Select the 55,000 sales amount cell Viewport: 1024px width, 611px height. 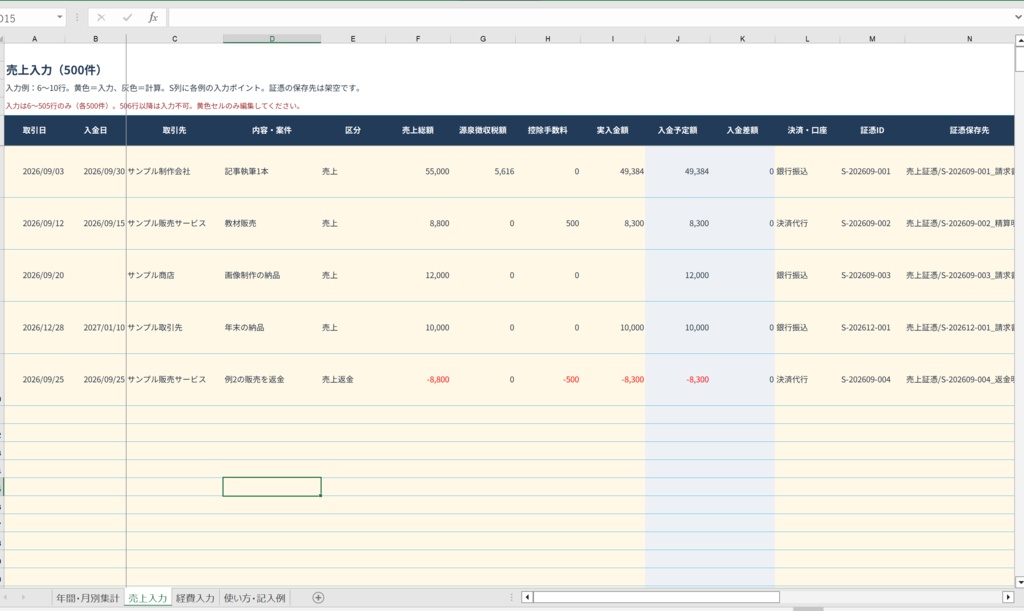(418, 172)
